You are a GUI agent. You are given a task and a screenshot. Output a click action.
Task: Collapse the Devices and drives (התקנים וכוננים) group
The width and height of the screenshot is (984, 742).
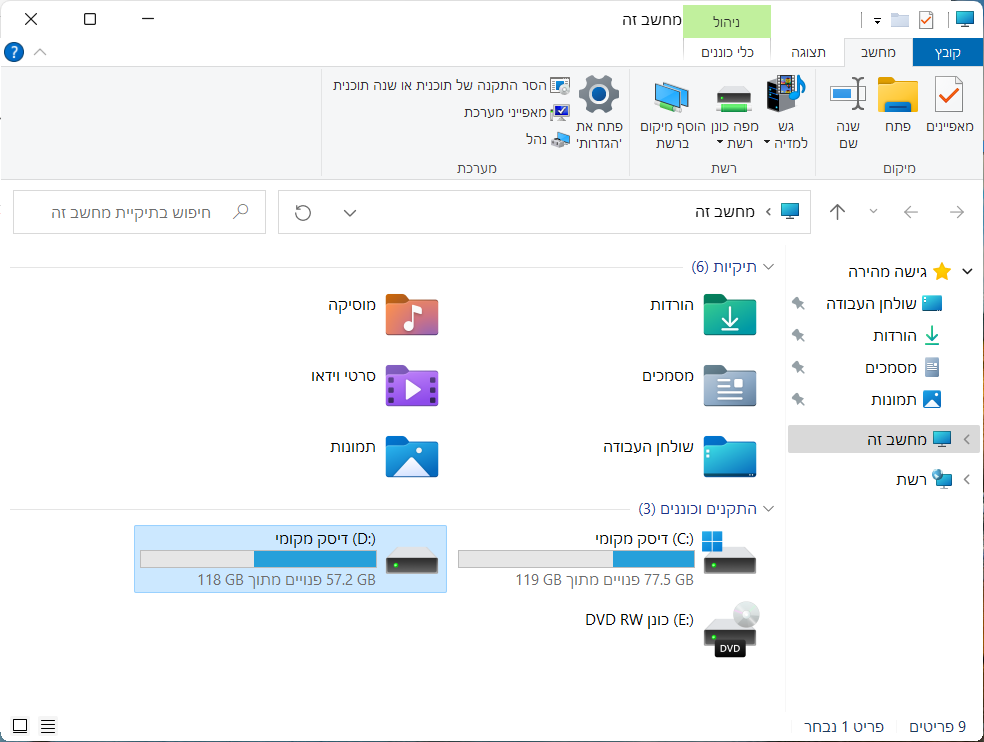coord(768,508)
